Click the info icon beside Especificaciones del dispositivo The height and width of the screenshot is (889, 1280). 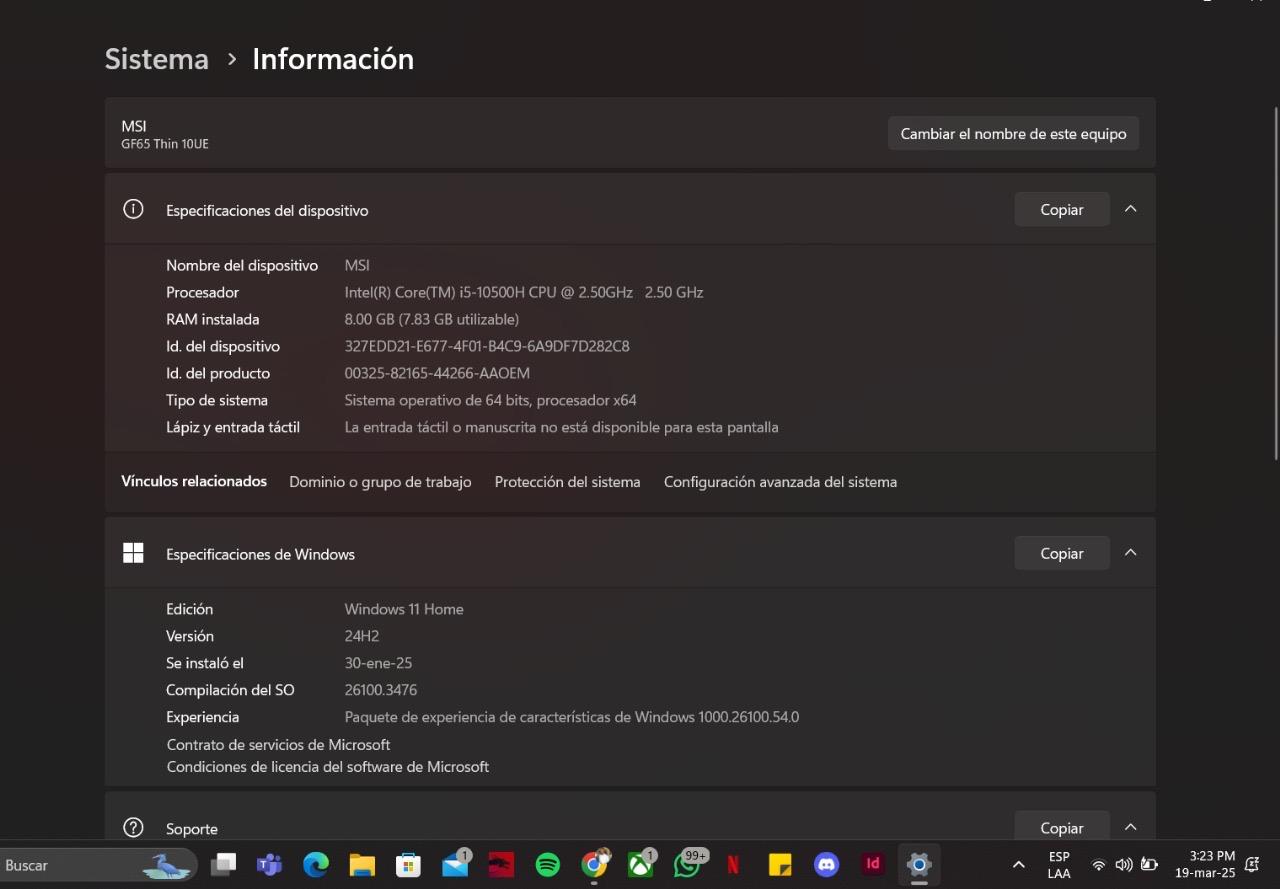[x=133, y=209]
